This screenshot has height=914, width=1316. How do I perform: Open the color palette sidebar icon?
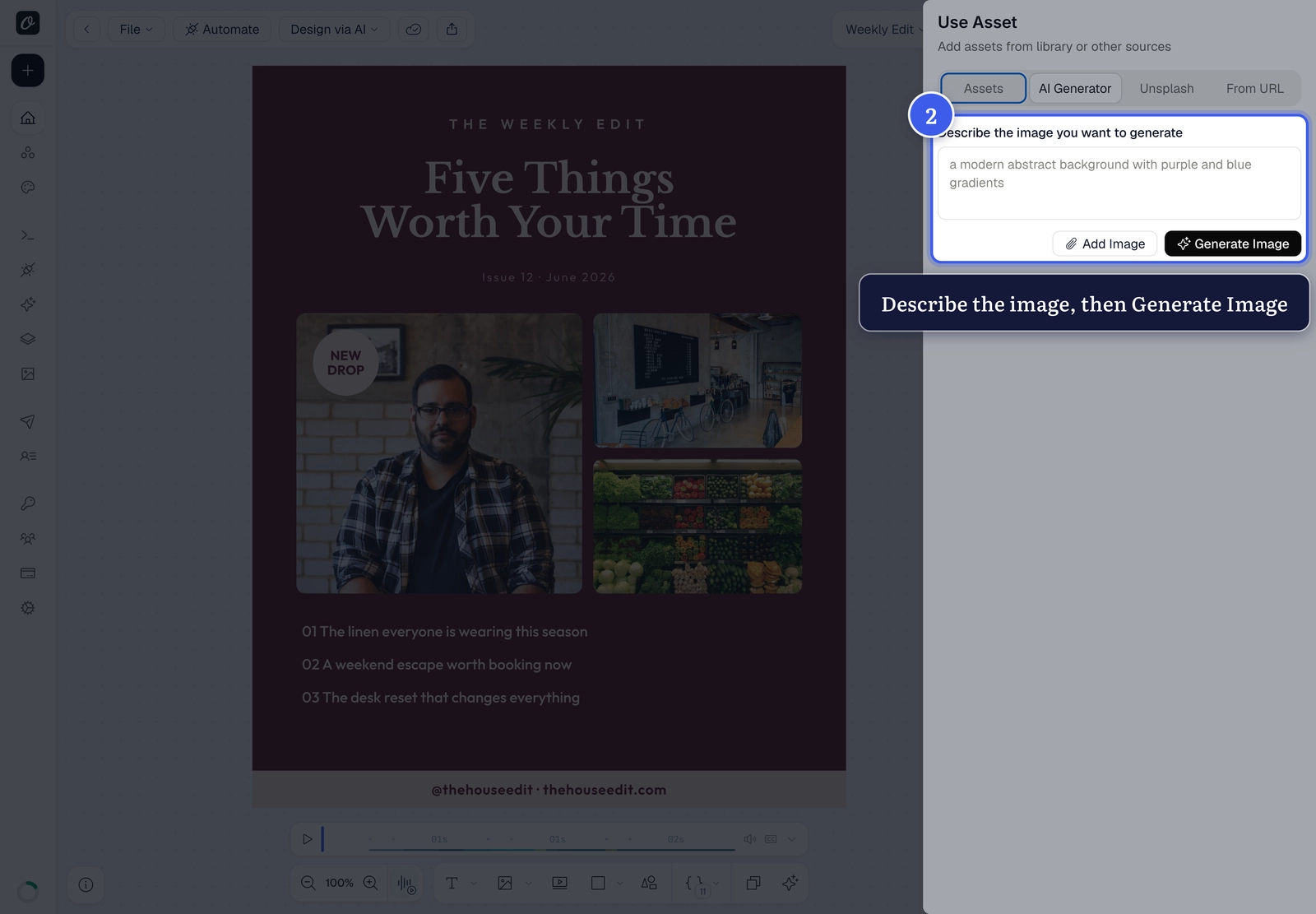click(x=28, y=187)
